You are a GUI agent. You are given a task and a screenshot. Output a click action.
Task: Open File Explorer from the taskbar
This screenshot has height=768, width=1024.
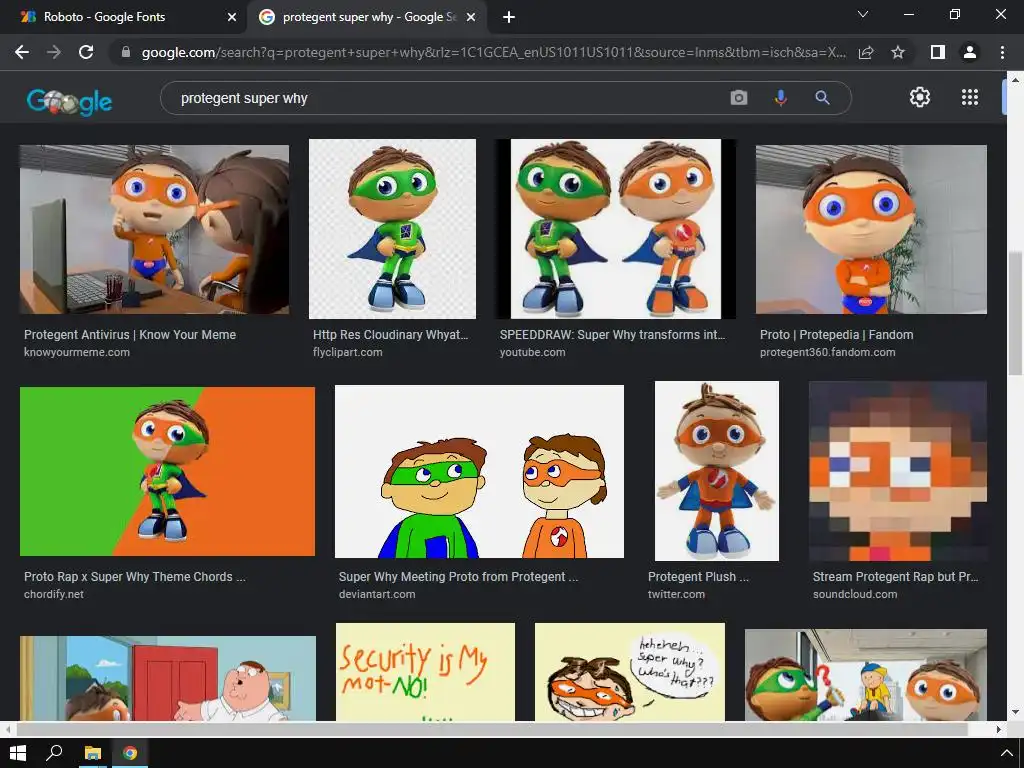(92, 753)
